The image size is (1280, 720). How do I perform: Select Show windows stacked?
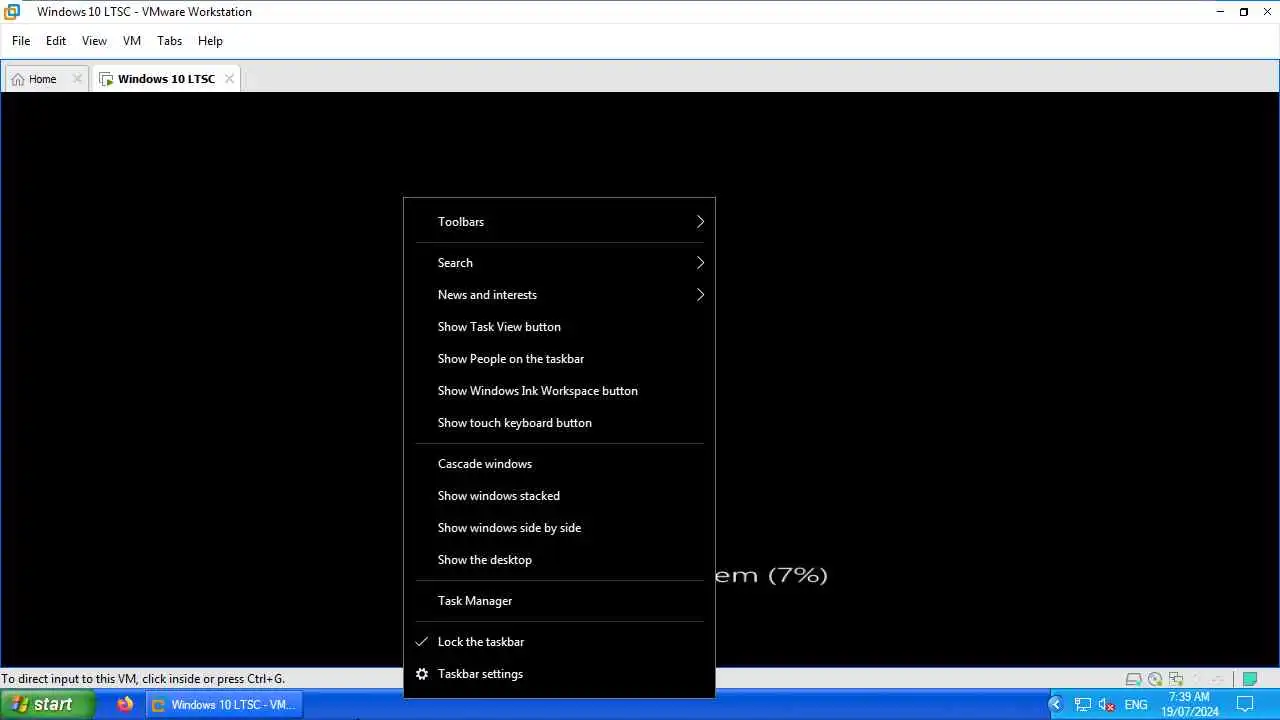click(559, 496)
